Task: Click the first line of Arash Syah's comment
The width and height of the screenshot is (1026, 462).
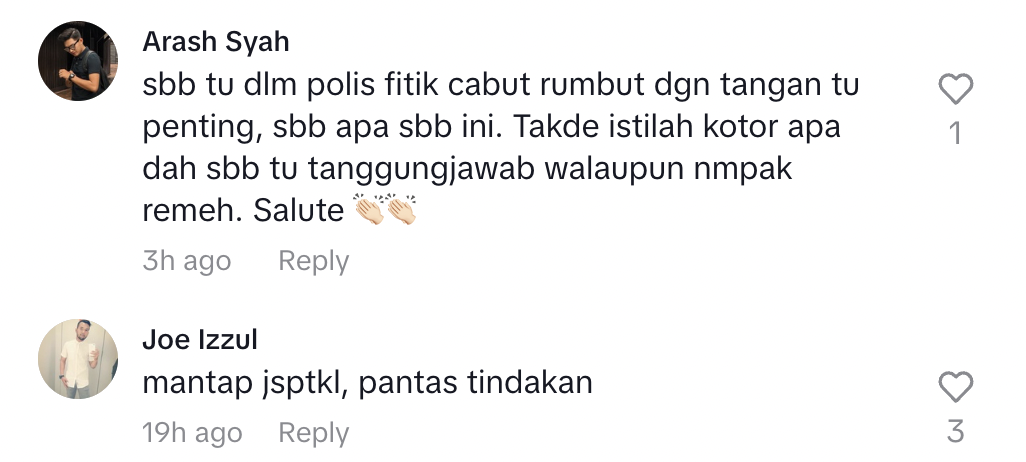Action: (501, 85)
